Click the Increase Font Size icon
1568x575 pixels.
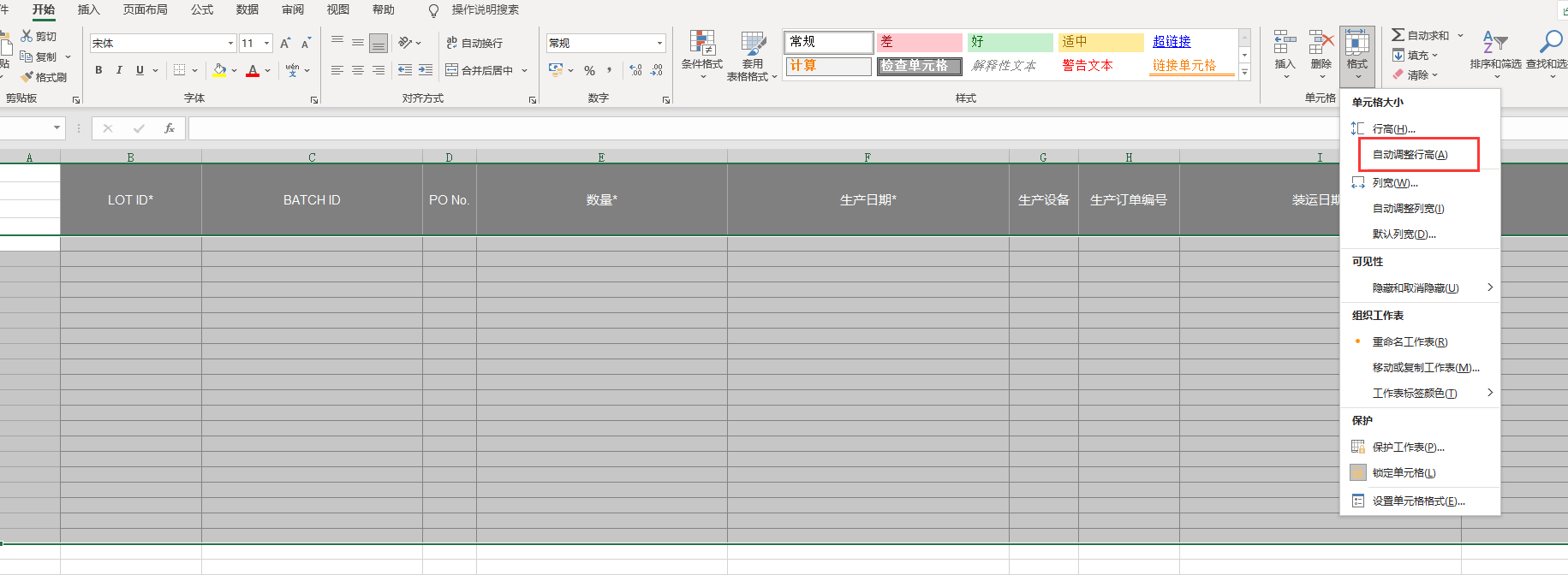click(x=285, y=43)
